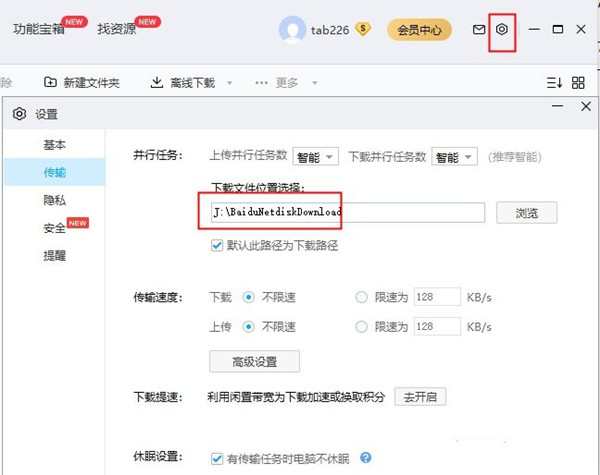The image size is (600, 475).
Task: Open the mail messages icon
Action: 479,30
